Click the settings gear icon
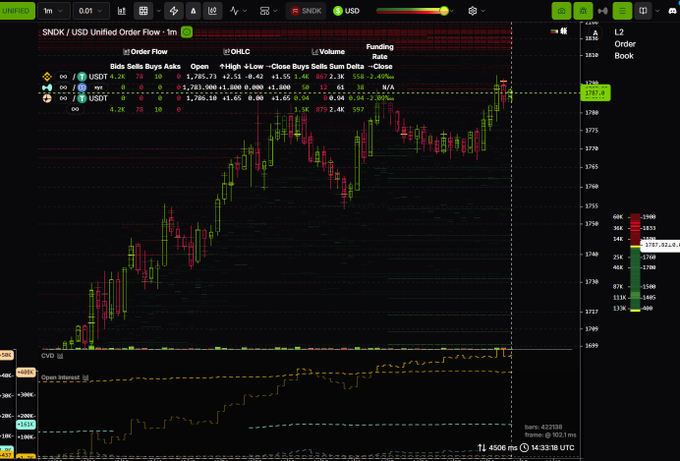This screenshot has height=461, width=680. tap(473, 11)
